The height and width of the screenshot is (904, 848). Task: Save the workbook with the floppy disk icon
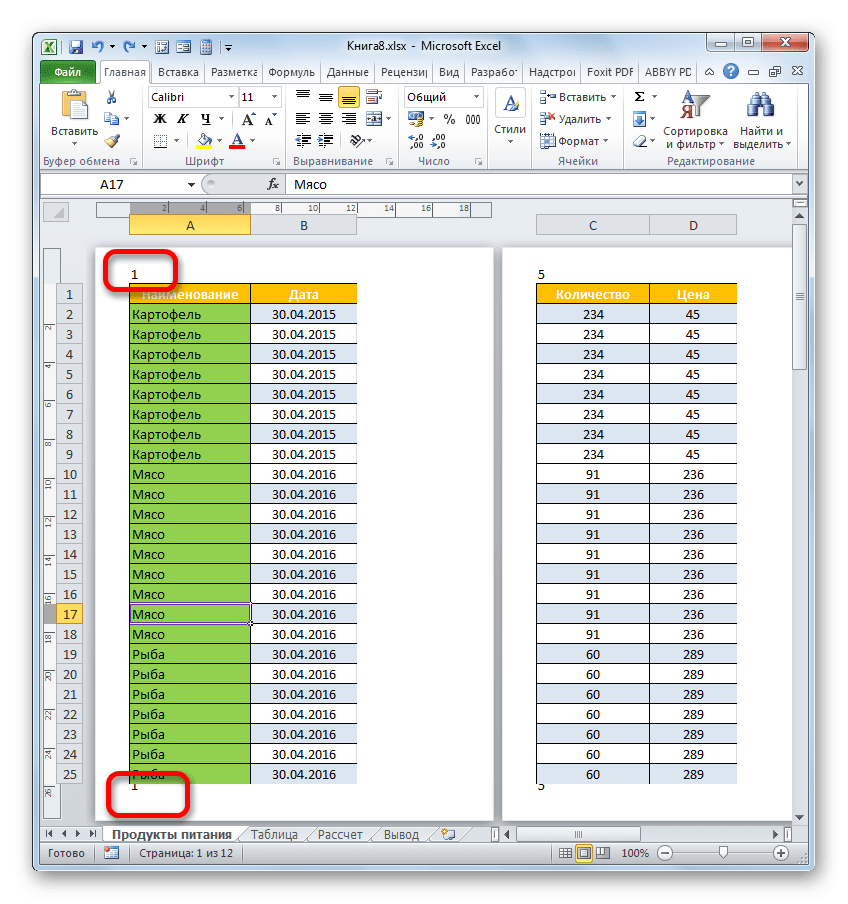76,47
